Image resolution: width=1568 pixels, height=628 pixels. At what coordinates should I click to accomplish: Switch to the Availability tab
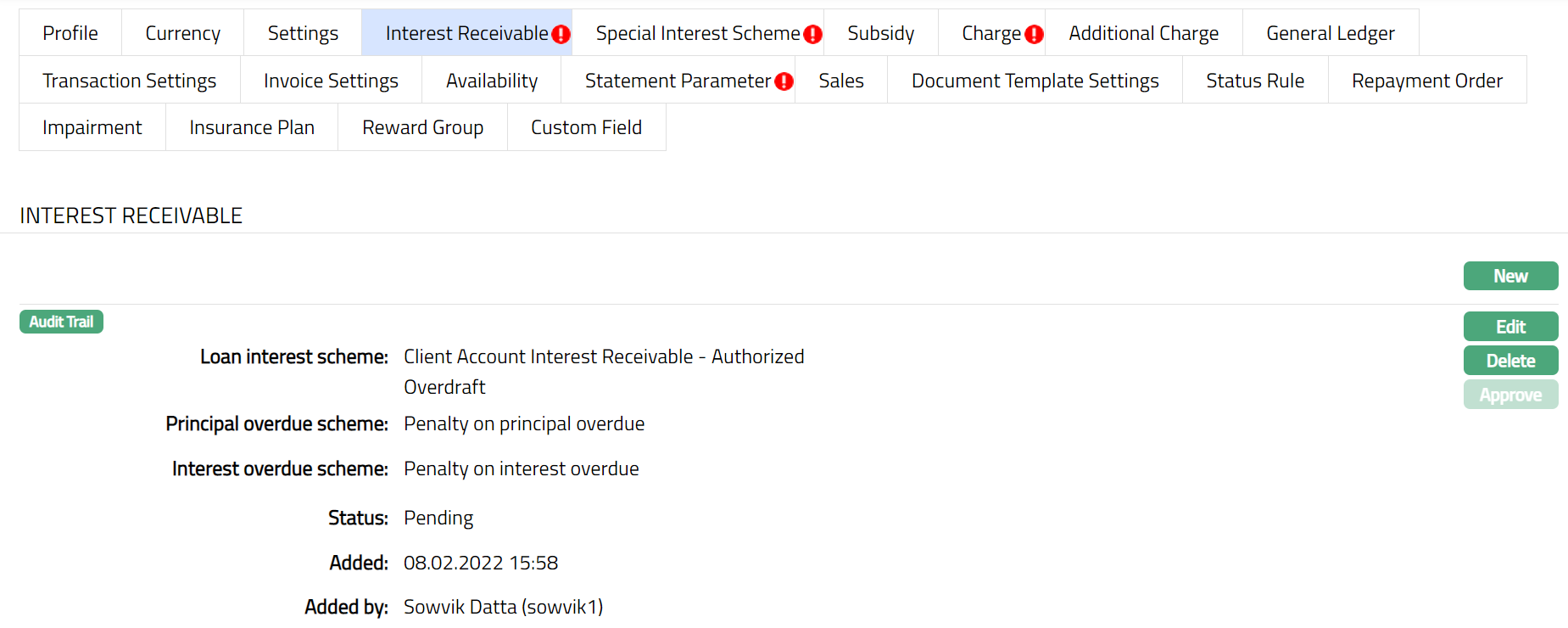(492, 81)
